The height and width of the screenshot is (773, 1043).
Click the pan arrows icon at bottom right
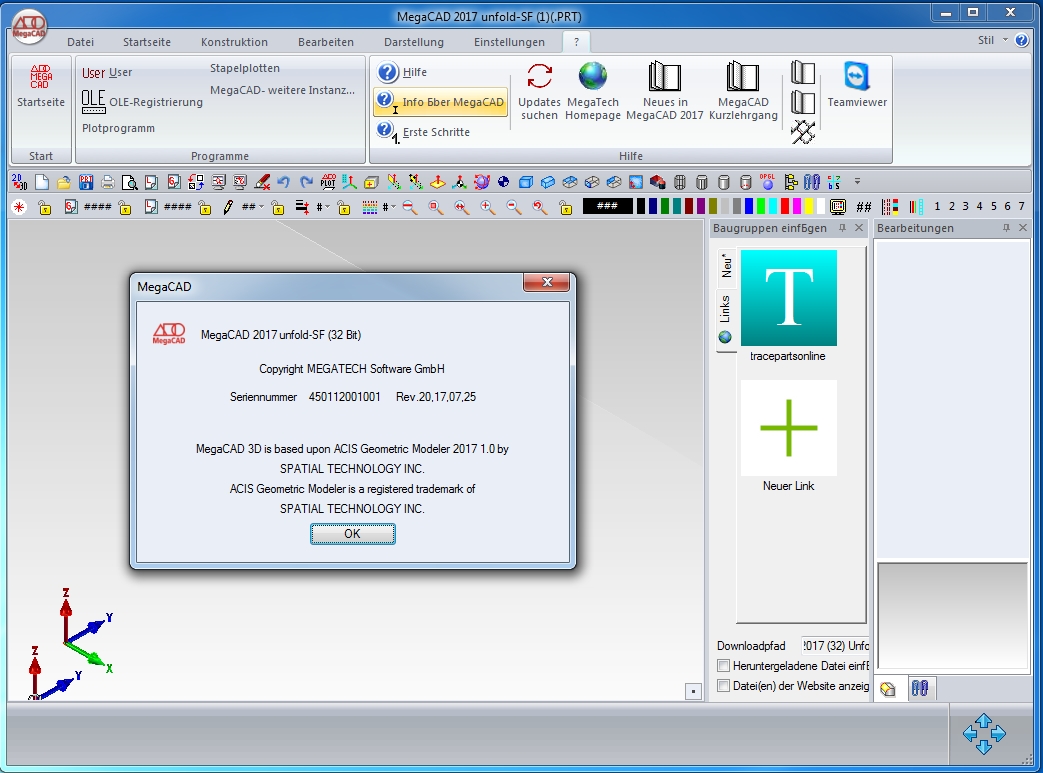984,734
